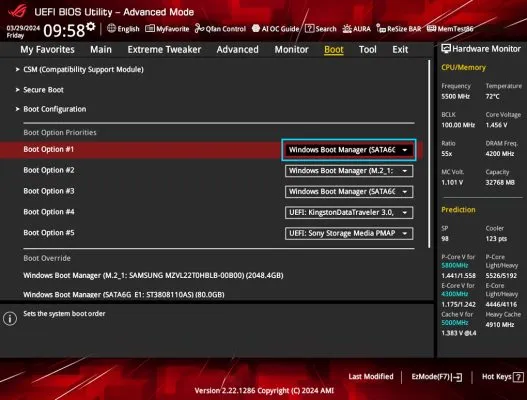Screen dimensions: 527x400
Task: Select the Boot Option #5 row label
Action: pos(49,233)
